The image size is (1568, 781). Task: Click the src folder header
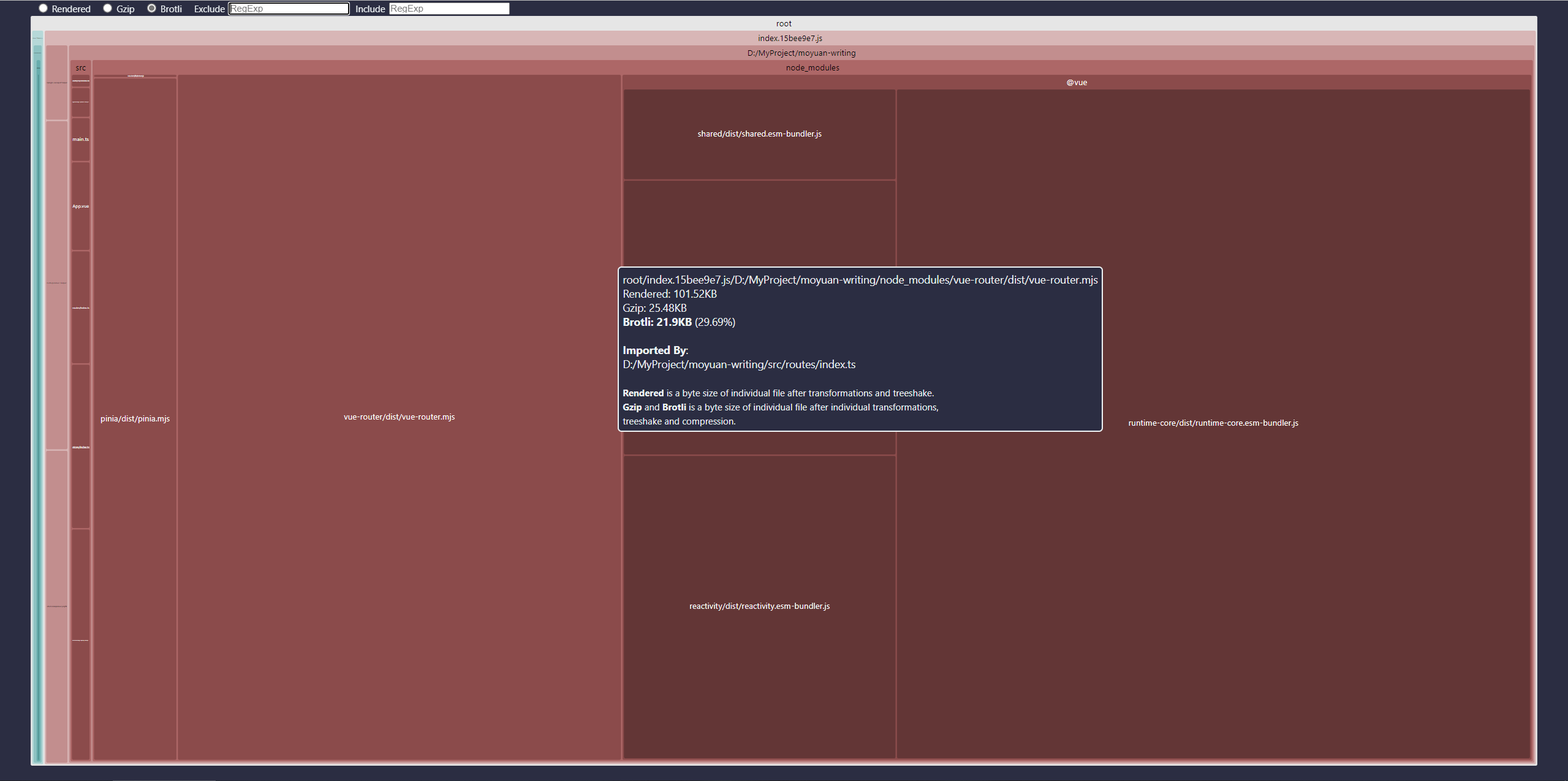tap(81, 67)
